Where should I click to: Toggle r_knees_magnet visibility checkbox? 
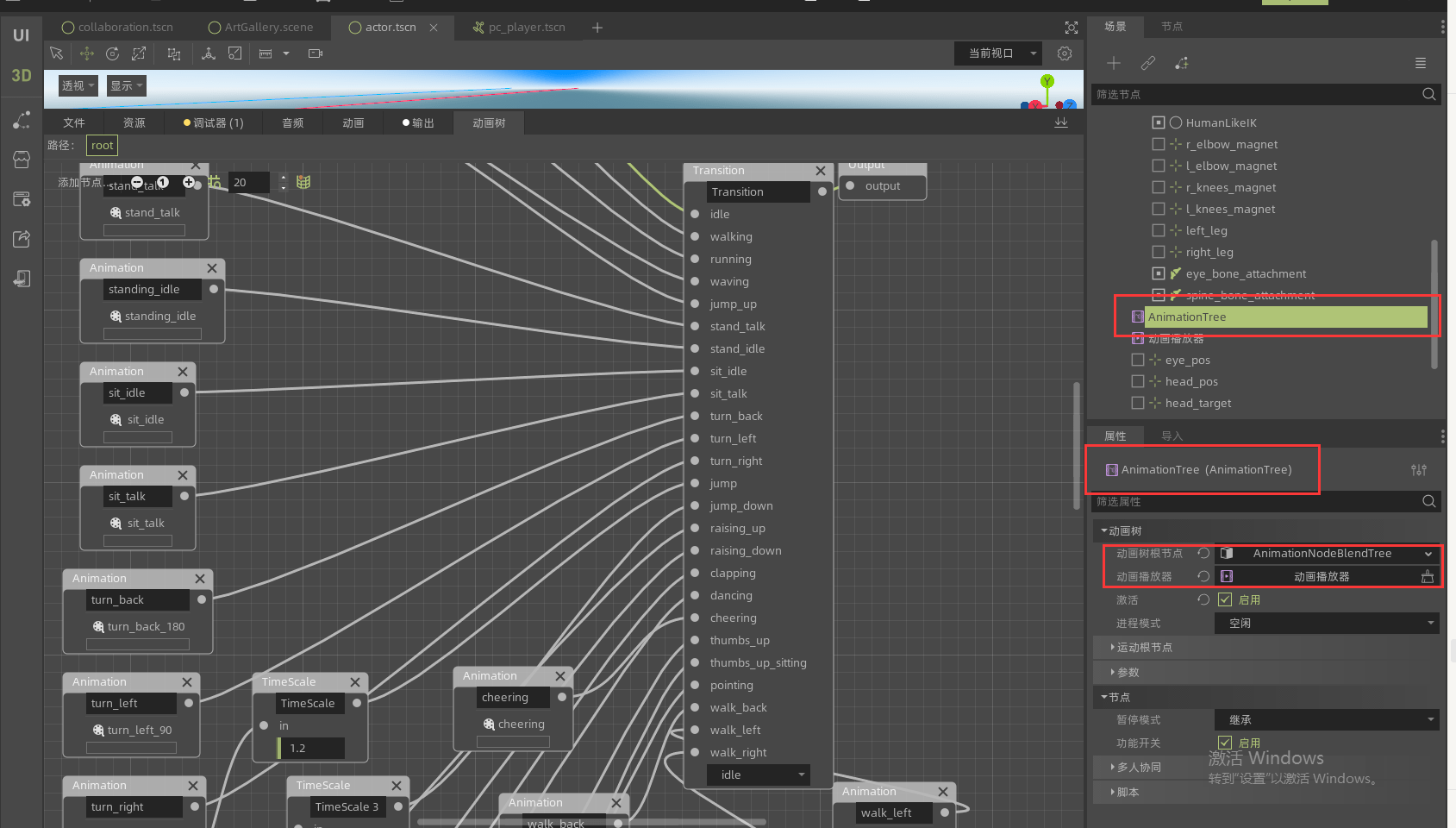pos(1159,187)
